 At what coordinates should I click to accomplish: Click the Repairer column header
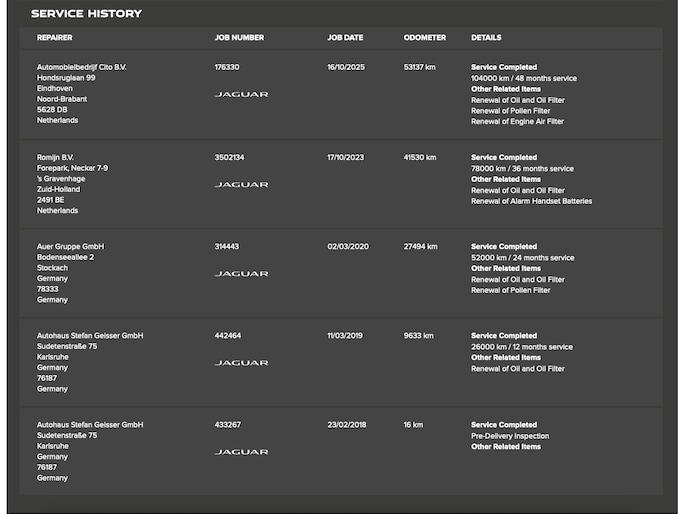point(55,38)
